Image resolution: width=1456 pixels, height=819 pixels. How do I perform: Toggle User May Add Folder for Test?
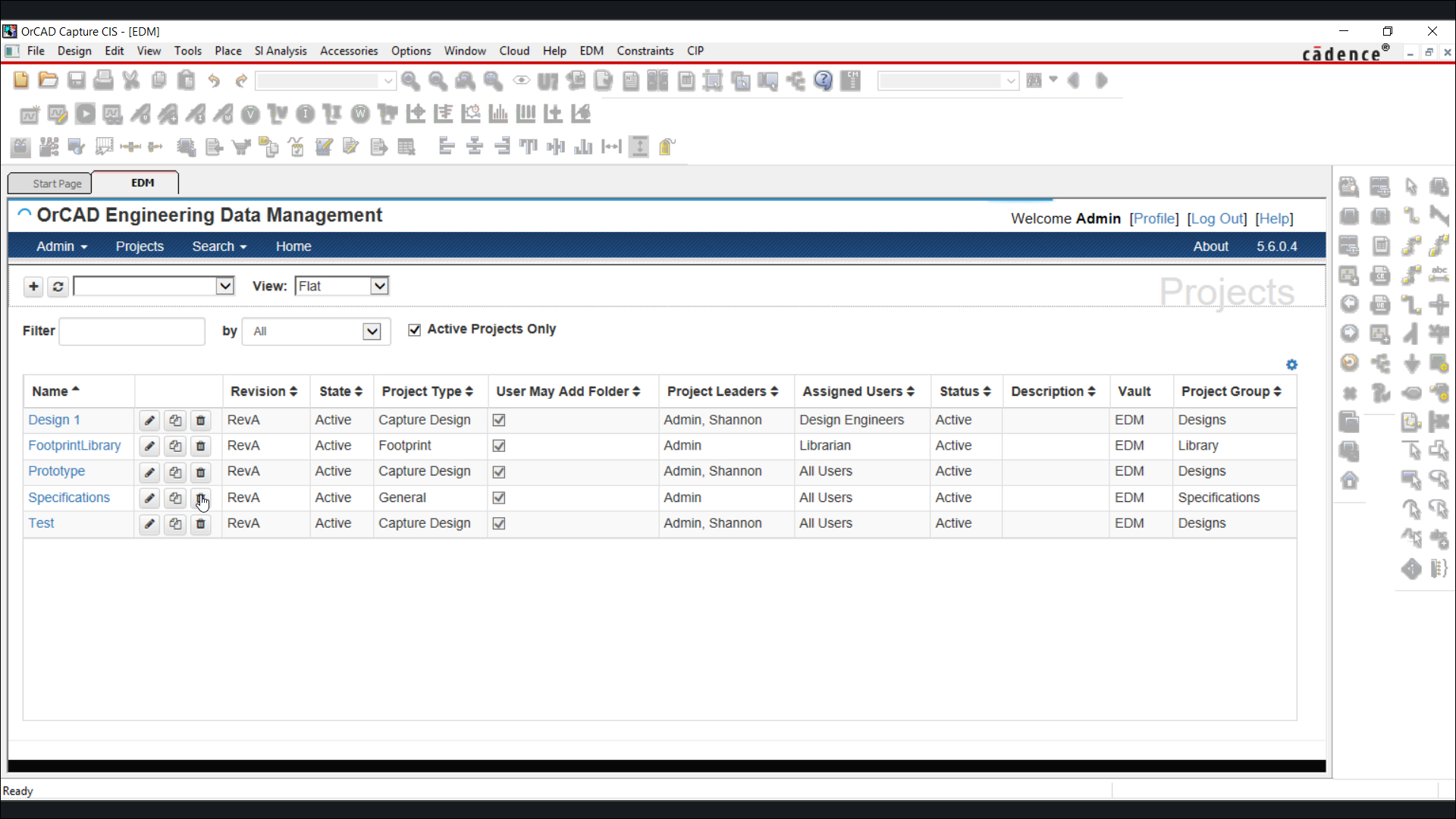(x=499, y=524)
